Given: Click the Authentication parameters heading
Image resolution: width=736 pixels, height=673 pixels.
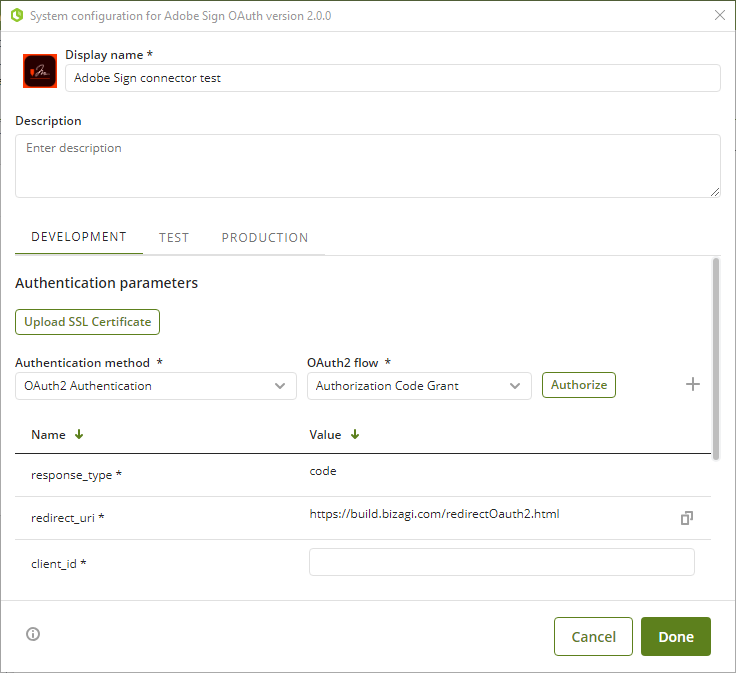Looking at the screenshot, I should [x=107, y=283].
